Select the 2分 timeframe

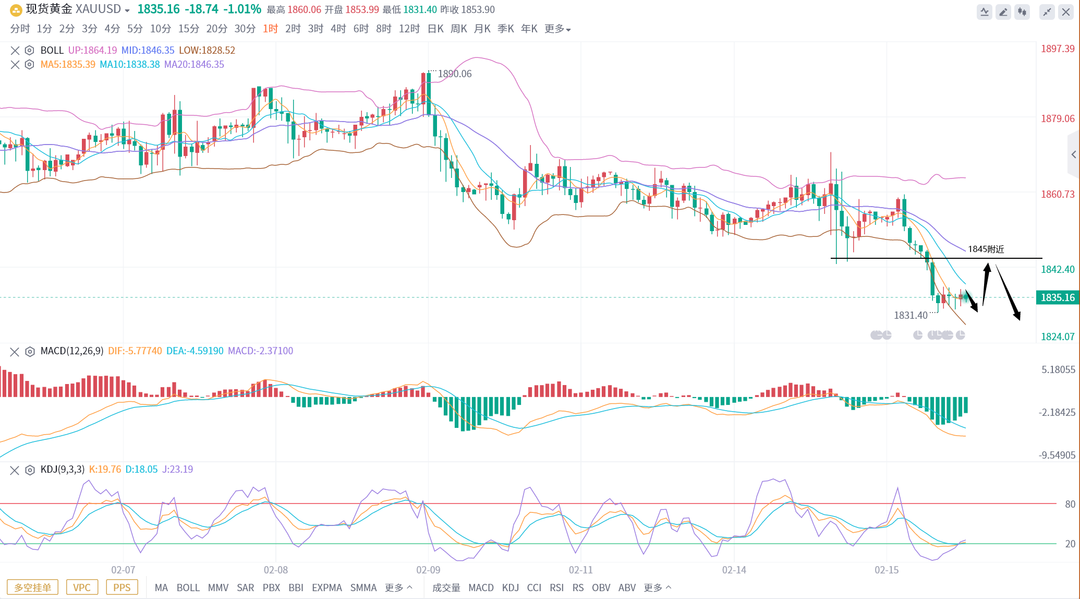[x=67, y=29]
